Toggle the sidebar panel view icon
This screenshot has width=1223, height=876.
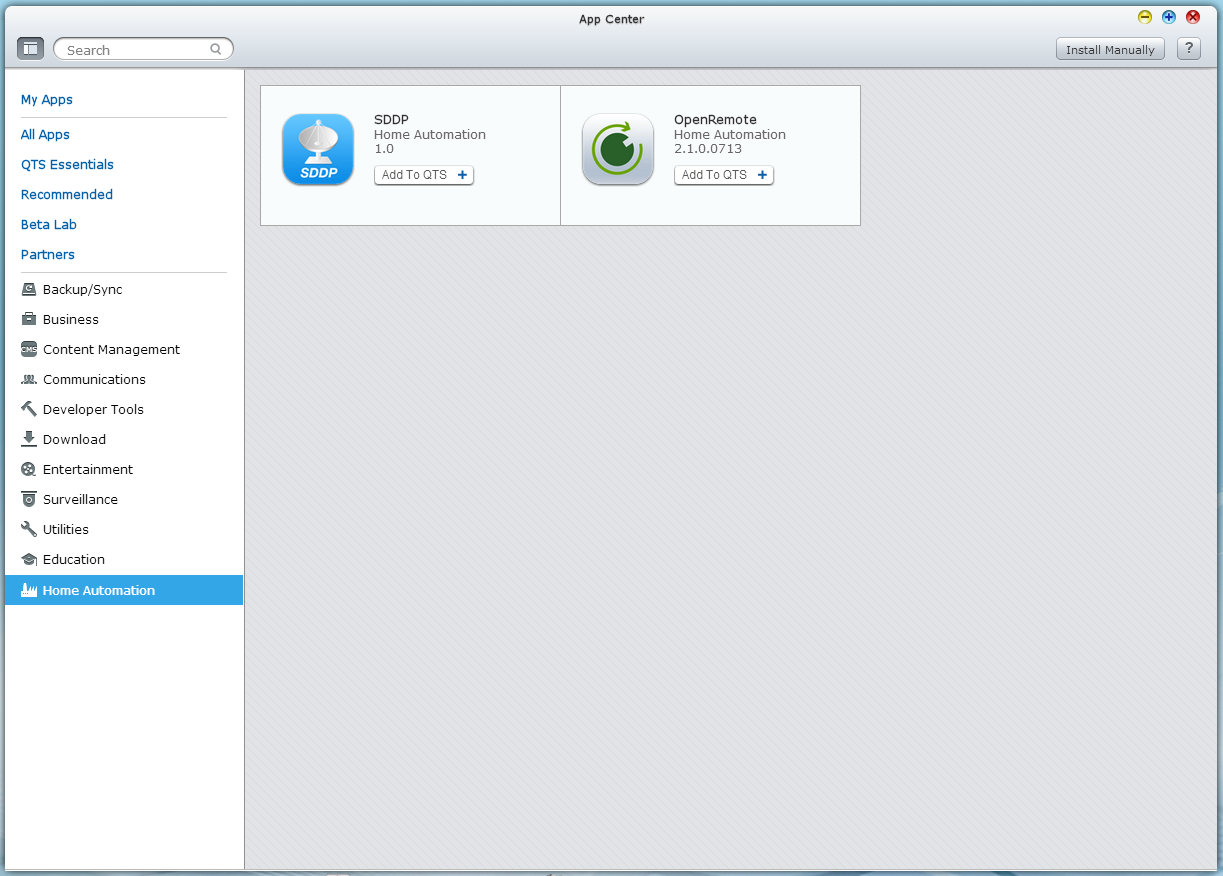pyautogui.click(x=30, y=48)
